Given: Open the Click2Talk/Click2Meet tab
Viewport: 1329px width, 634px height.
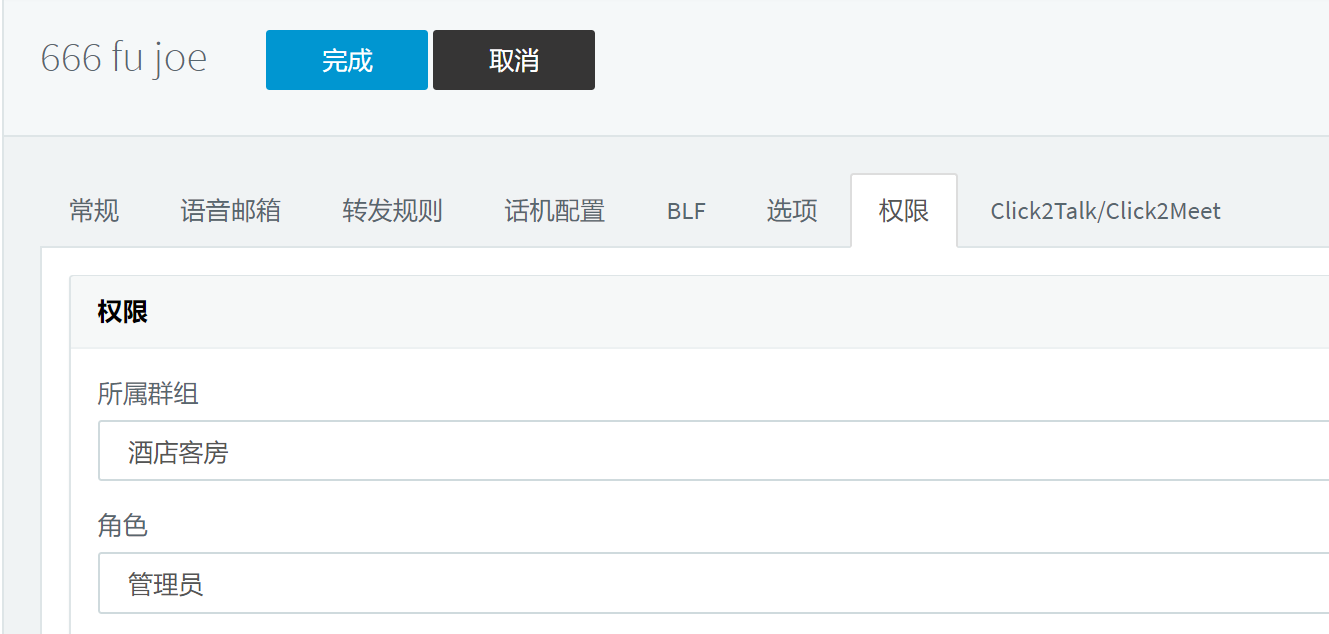Looking at the screenshot, I should point(1105,211).
